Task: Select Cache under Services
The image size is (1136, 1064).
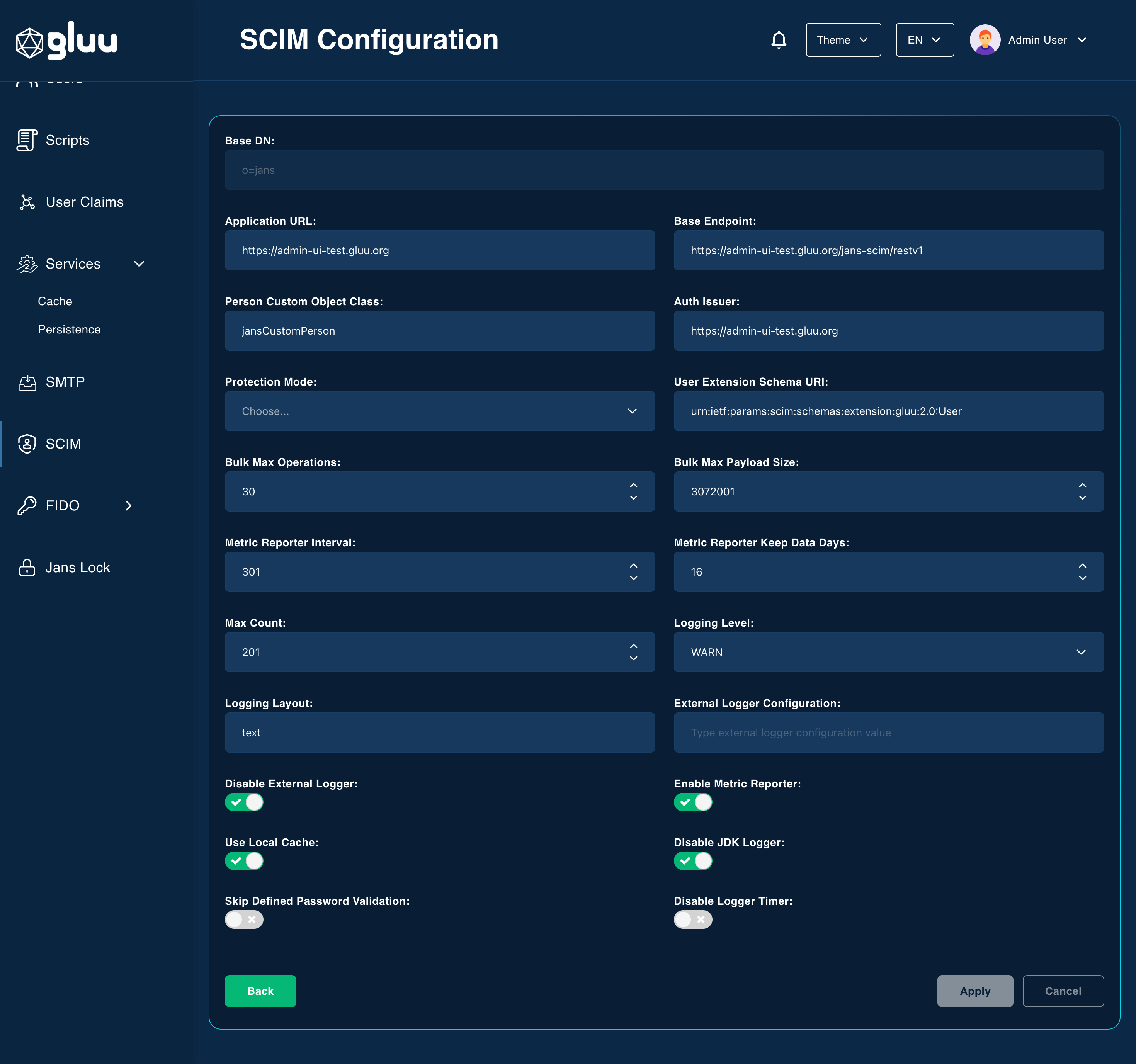Action: (55, 302)
